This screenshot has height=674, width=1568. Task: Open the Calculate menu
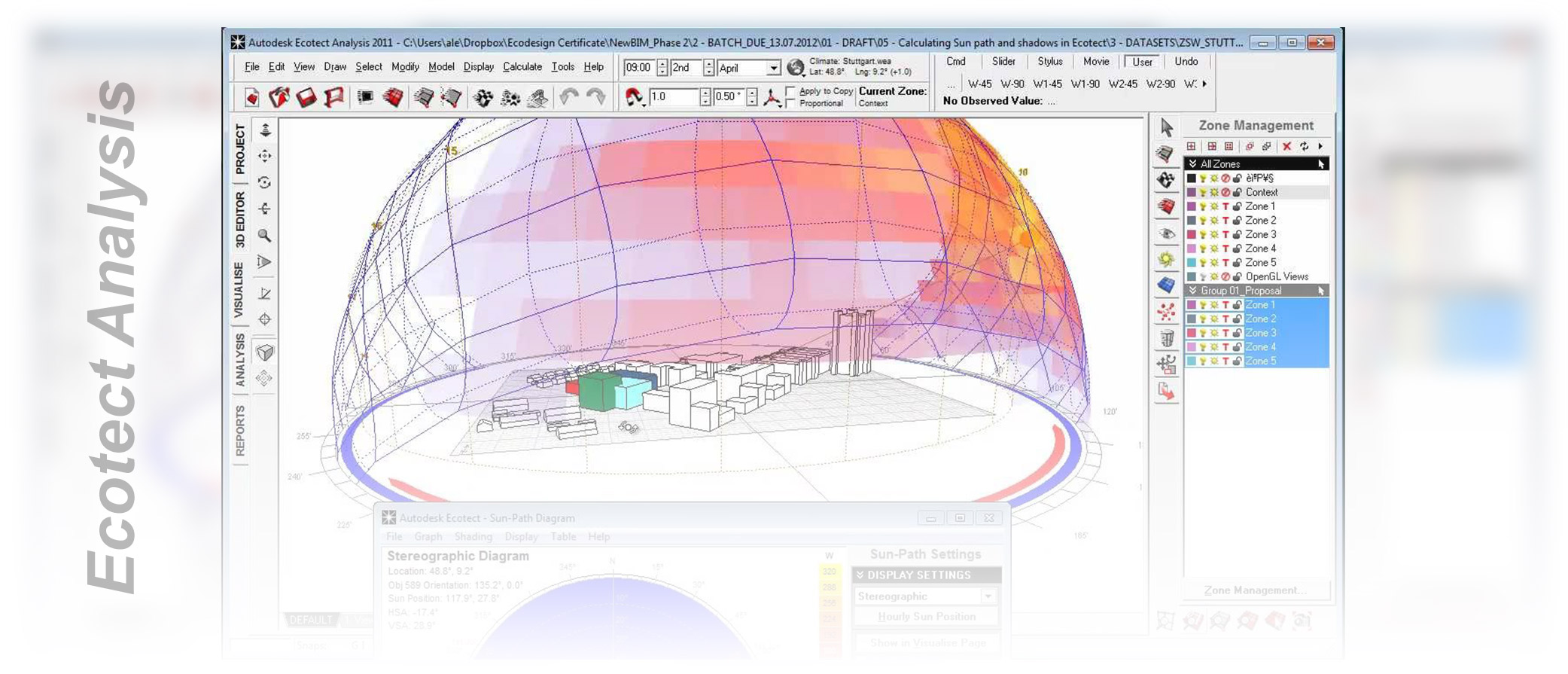(522, 67)
